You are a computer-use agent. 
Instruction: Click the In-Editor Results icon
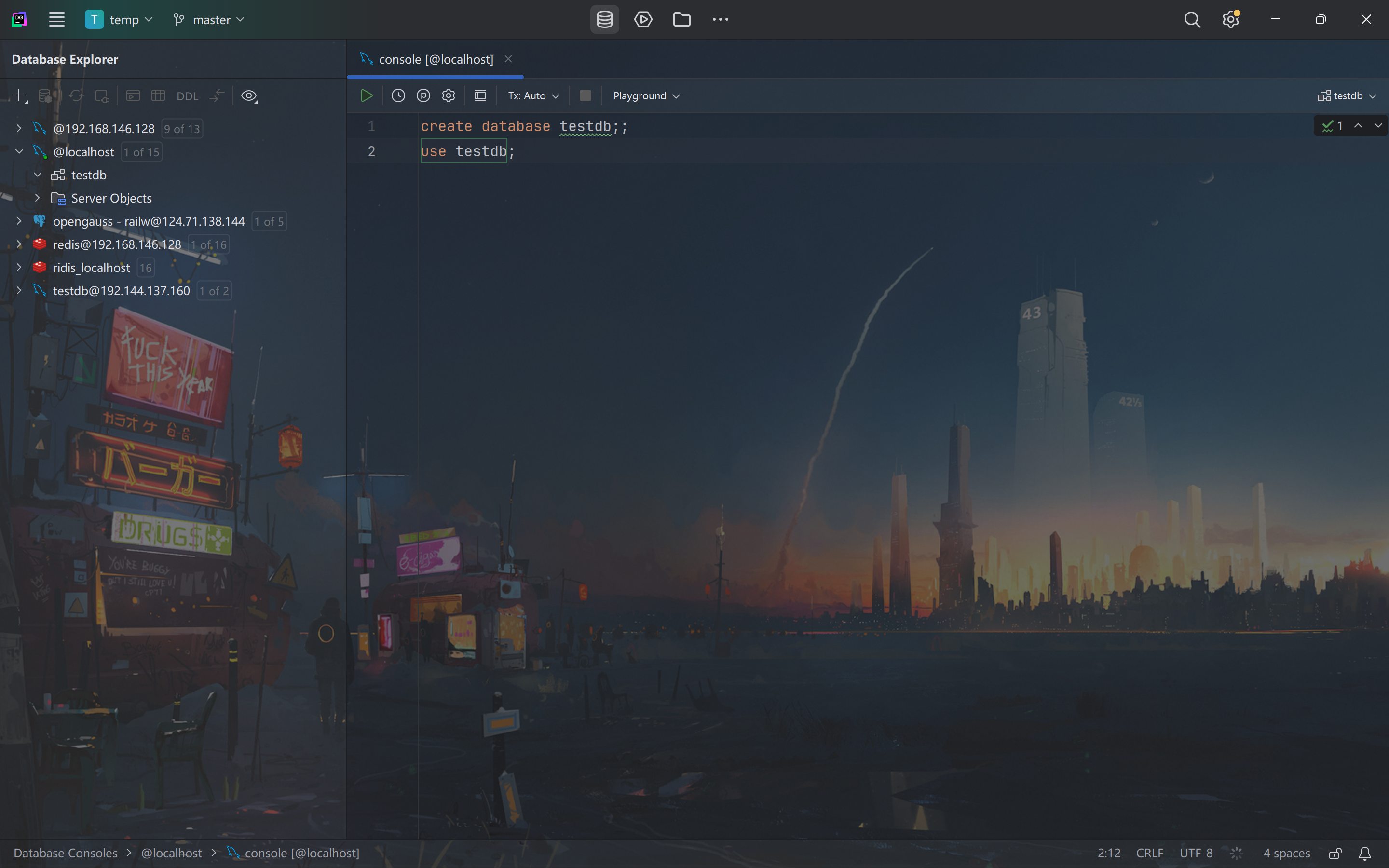(x=480, y=96)
